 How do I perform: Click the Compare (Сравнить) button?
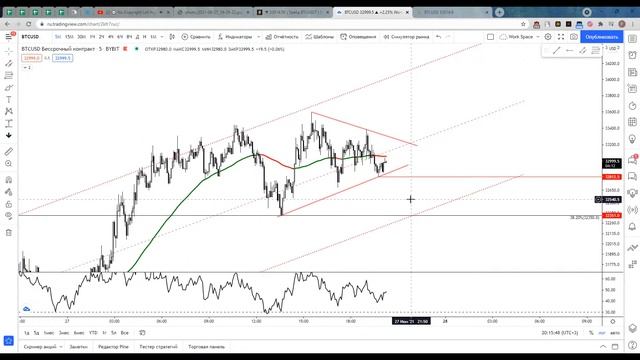(196, 37)
